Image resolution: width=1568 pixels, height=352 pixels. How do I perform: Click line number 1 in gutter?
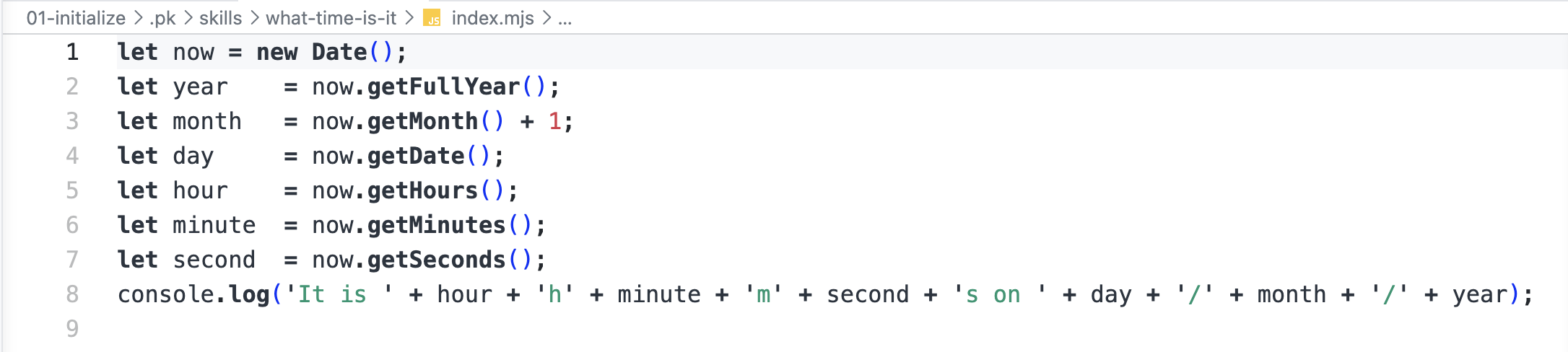click(x=72, y=52)
